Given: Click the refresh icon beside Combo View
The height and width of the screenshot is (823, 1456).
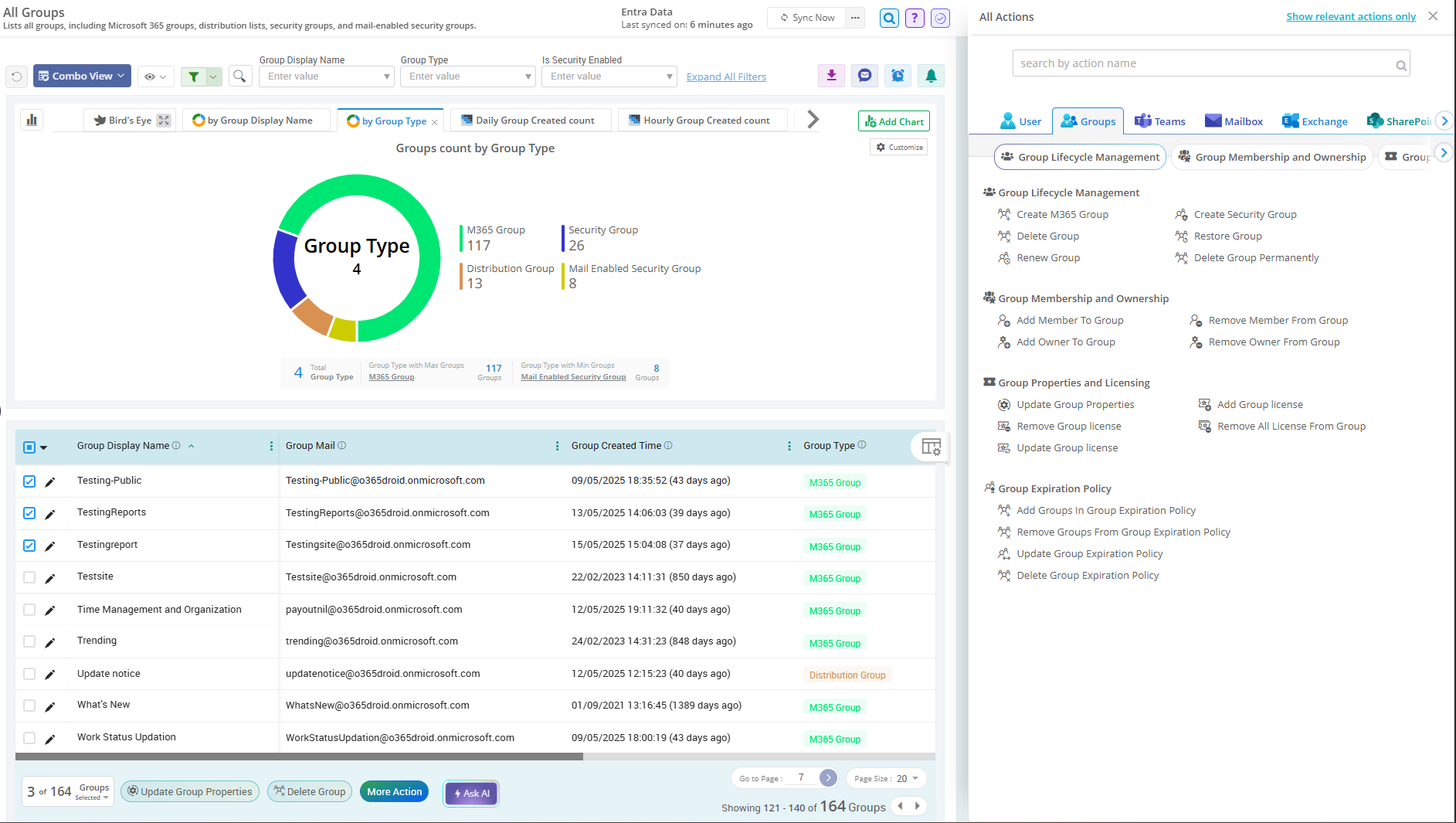Looking at the screenshot, I should coord(17,77).
